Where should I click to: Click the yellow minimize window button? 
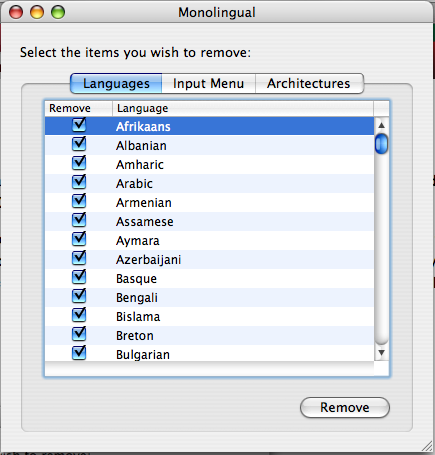[37, 12]
